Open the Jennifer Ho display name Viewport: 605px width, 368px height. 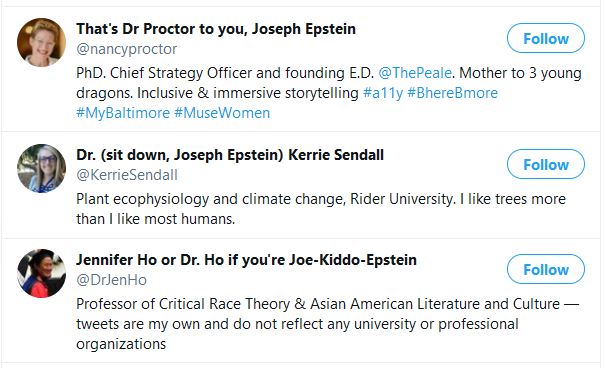tap(246, 260)
